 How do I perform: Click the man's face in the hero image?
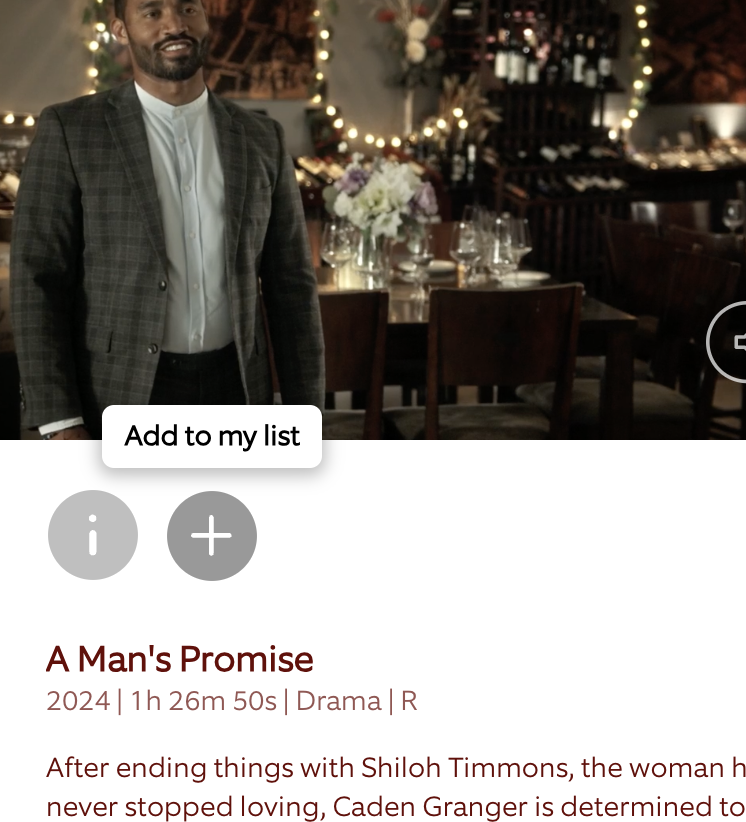click(164, 37)
